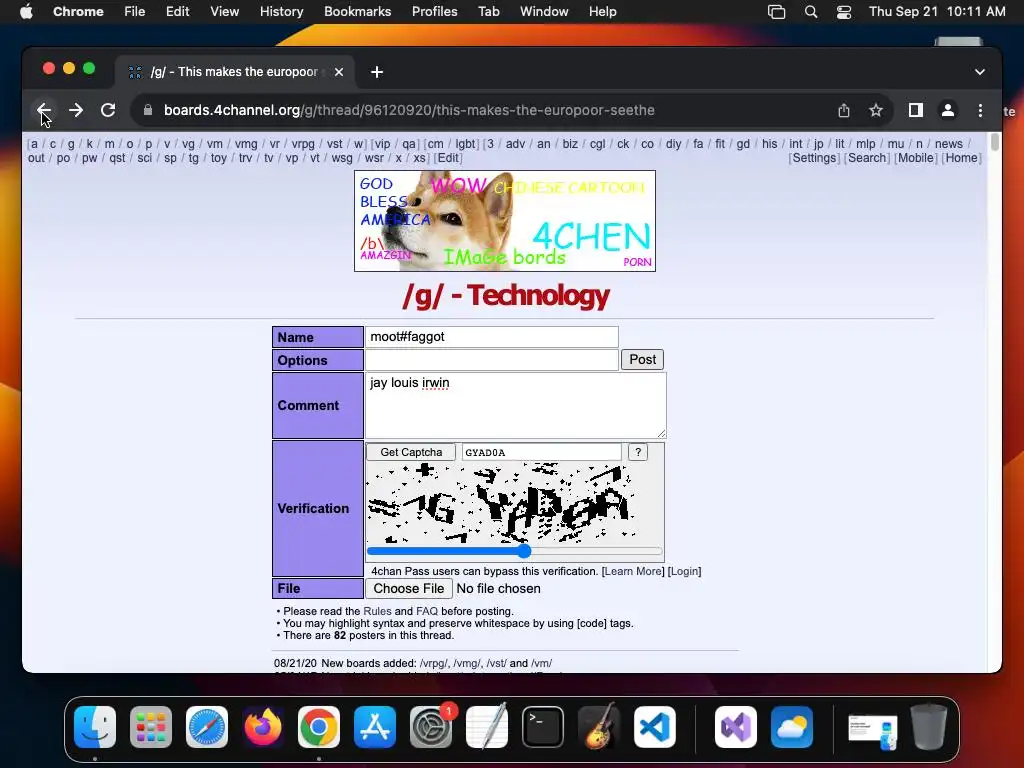Open the Edit menu

point(177,12)
